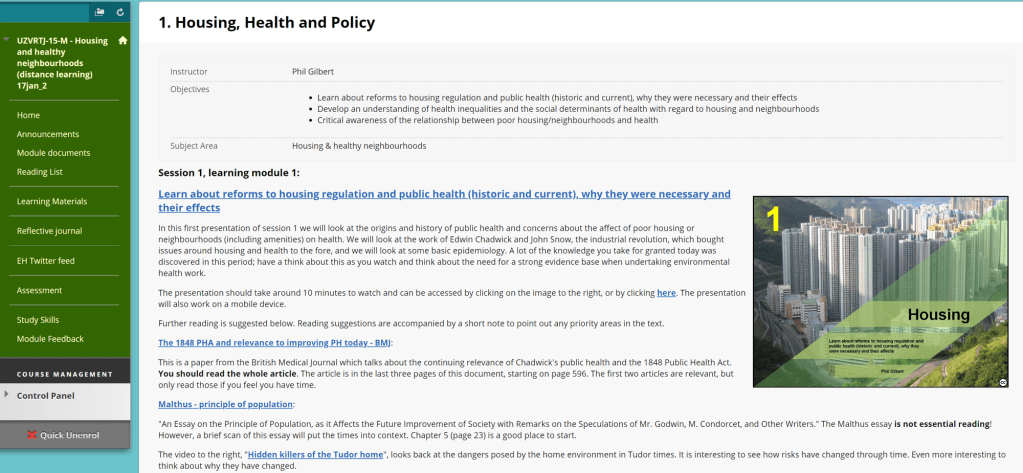The image size is (1023, 473).
Task: Click the red X Quick Unenrol icon
Action: click(32, 435)
